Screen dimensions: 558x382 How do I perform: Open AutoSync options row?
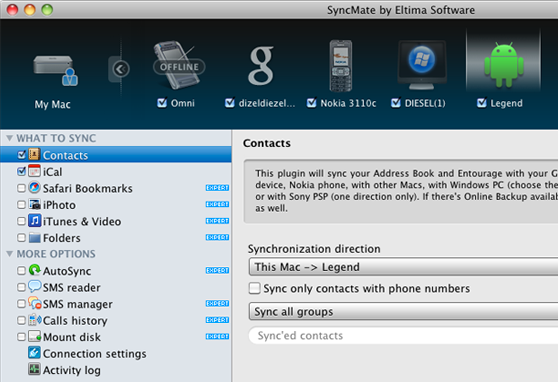[x=116, y=270]
